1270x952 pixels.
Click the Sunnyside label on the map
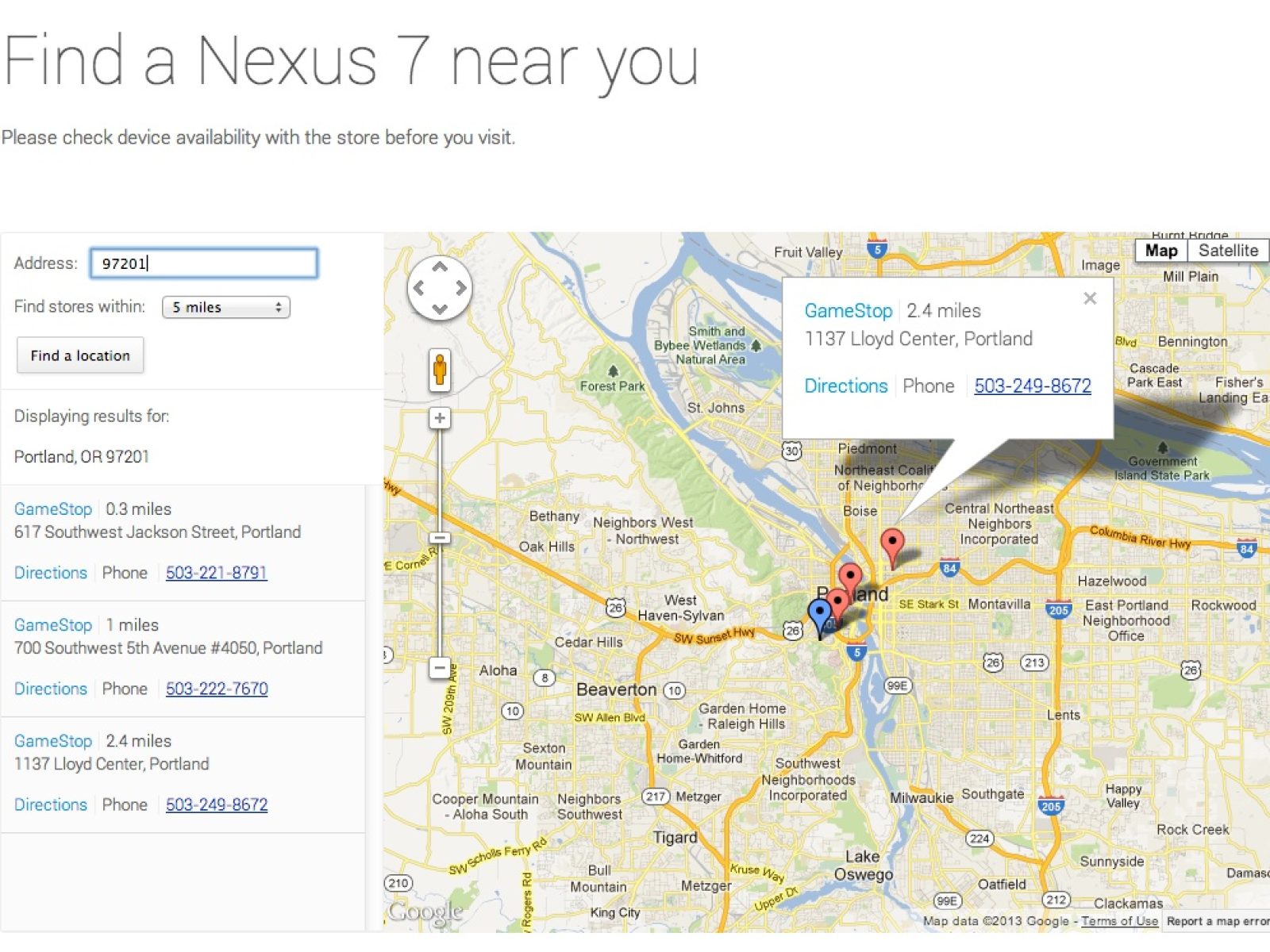(x=1112, y=862)
